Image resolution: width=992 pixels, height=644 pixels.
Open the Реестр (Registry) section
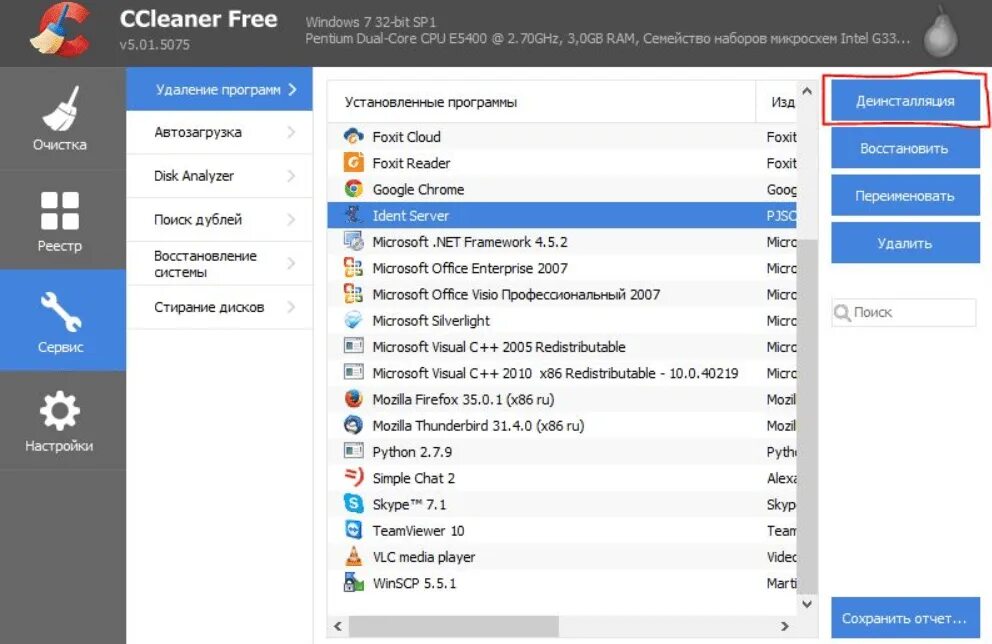tap(62, 220)
